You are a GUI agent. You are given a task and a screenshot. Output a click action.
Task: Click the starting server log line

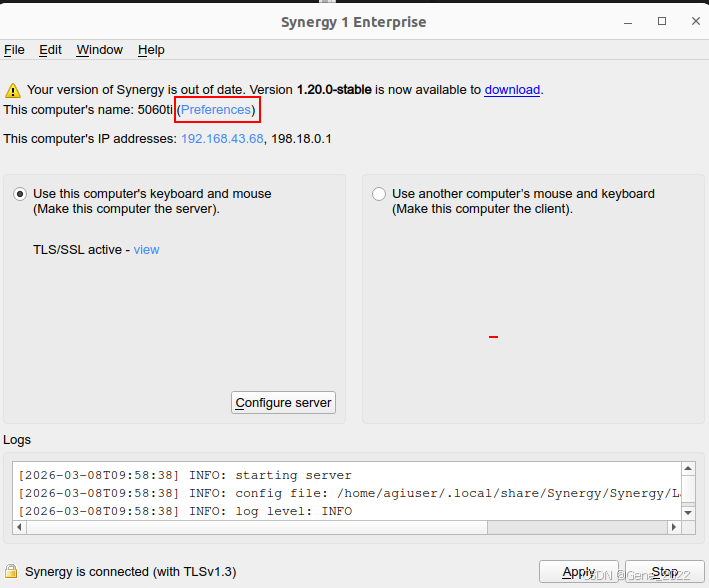point(185,475)
